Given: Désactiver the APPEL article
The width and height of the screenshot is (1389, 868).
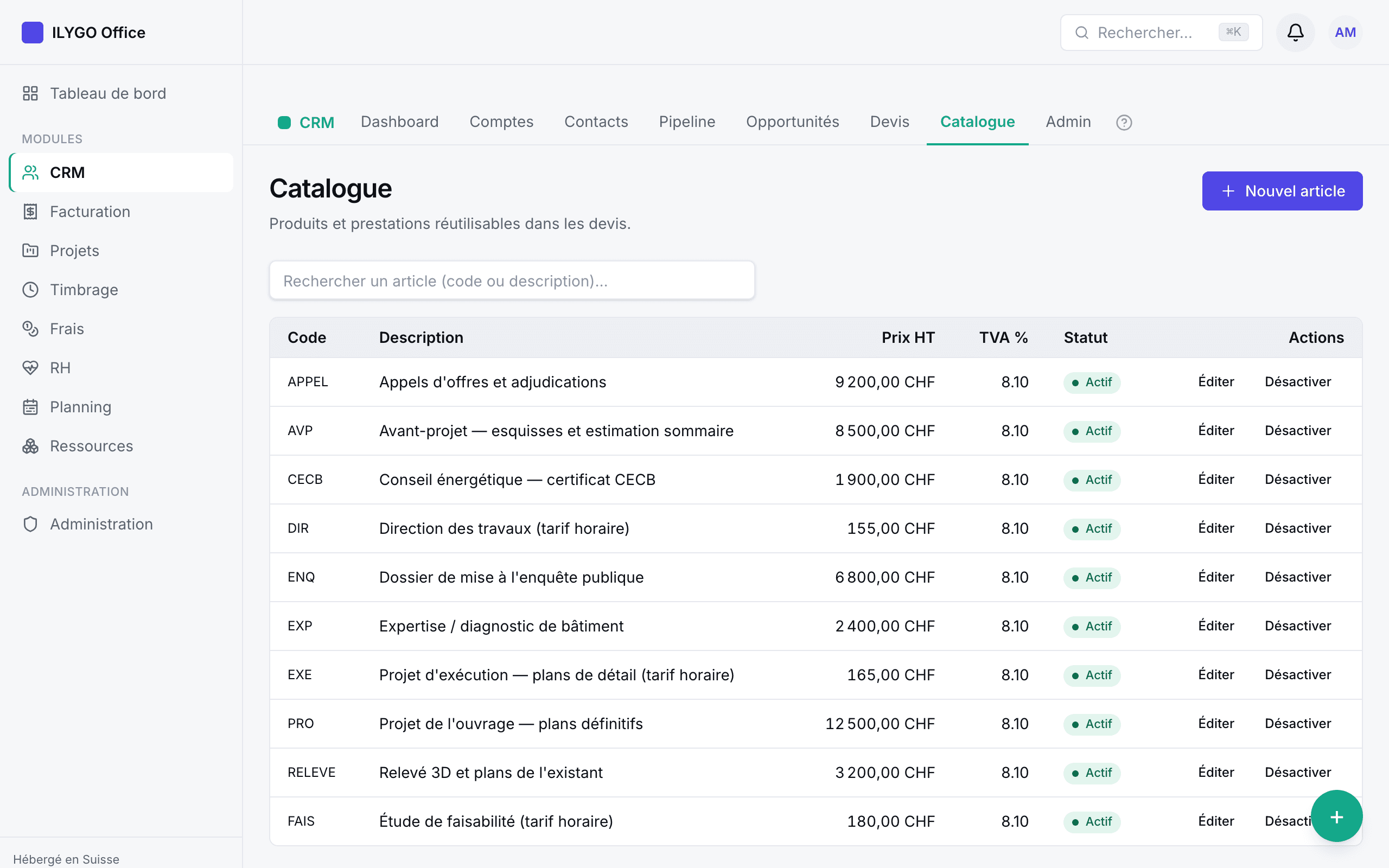Looking at the screenshot, I should pyautogui.click(x=1298, y=382).
